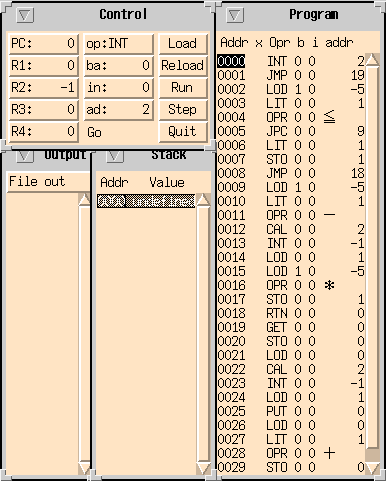The height and width of the screenshot is (481, 386).
Task: Select program row 0002 LOD
Action: (x=291, y=89)
